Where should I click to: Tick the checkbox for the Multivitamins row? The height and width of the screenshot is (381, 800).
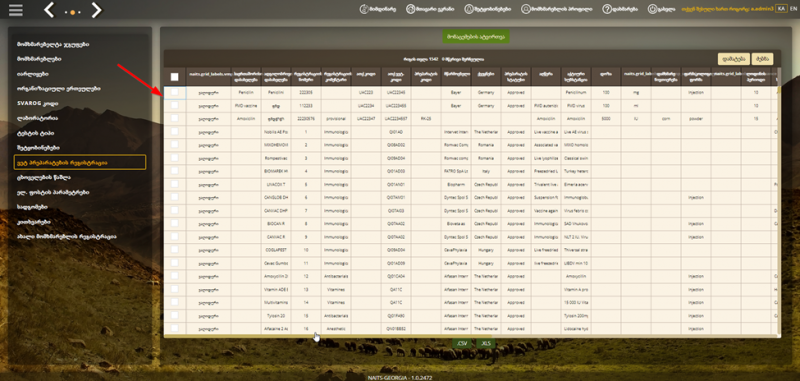pos(174,302)
